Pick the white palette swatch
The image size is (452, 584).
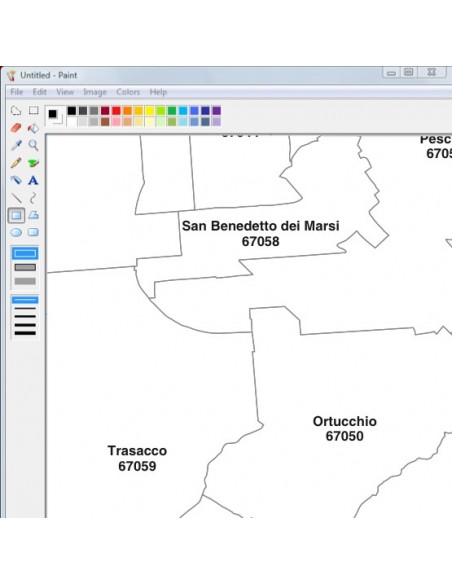coord(71,122)
